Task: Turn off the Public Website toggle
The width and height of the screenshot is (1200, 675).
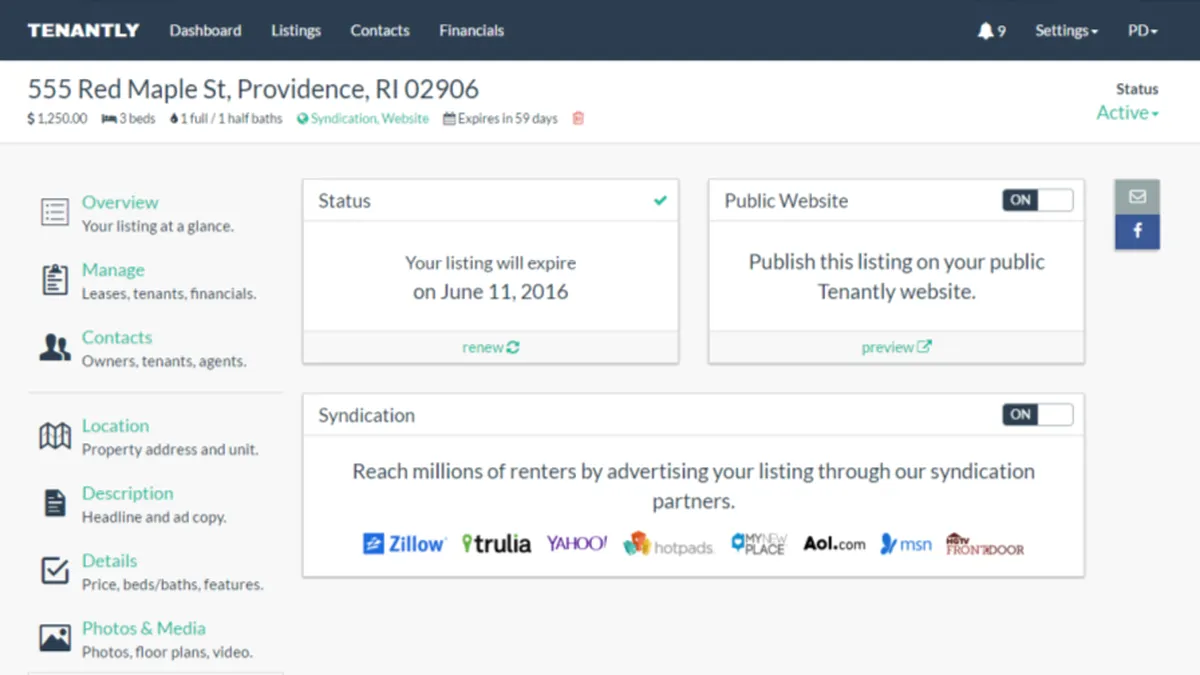Action: click(x=1037, y=200)
